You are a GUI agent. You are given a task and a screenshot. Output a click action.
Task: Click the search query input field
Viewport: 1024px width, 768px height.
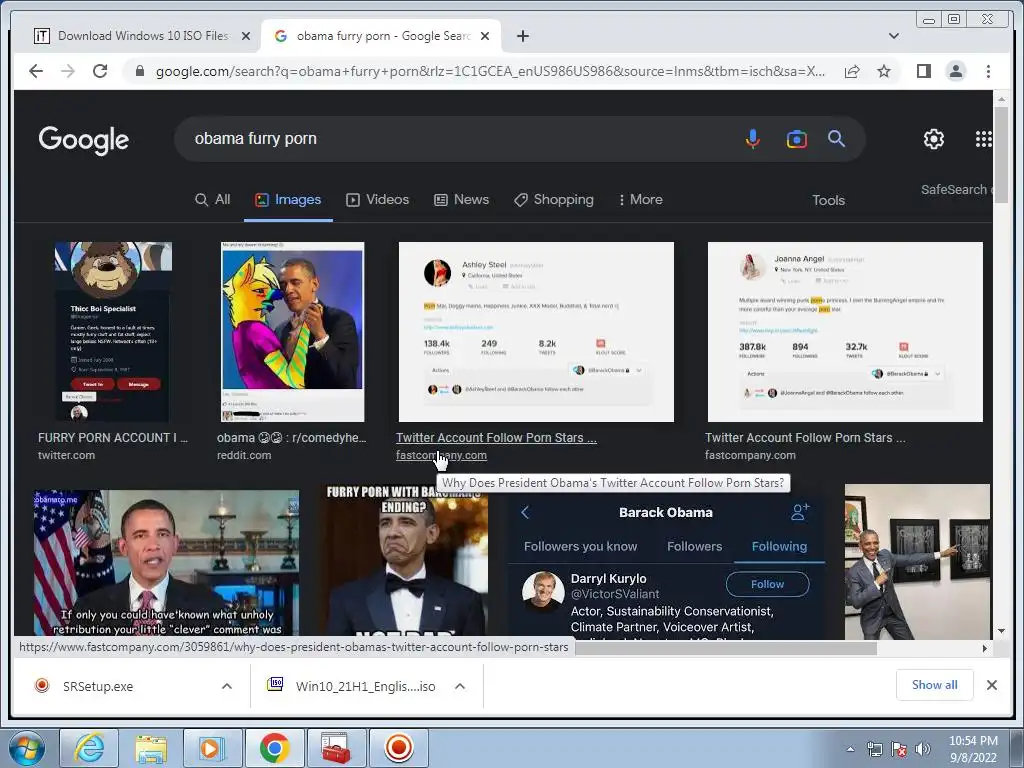(x=457, y=138)
